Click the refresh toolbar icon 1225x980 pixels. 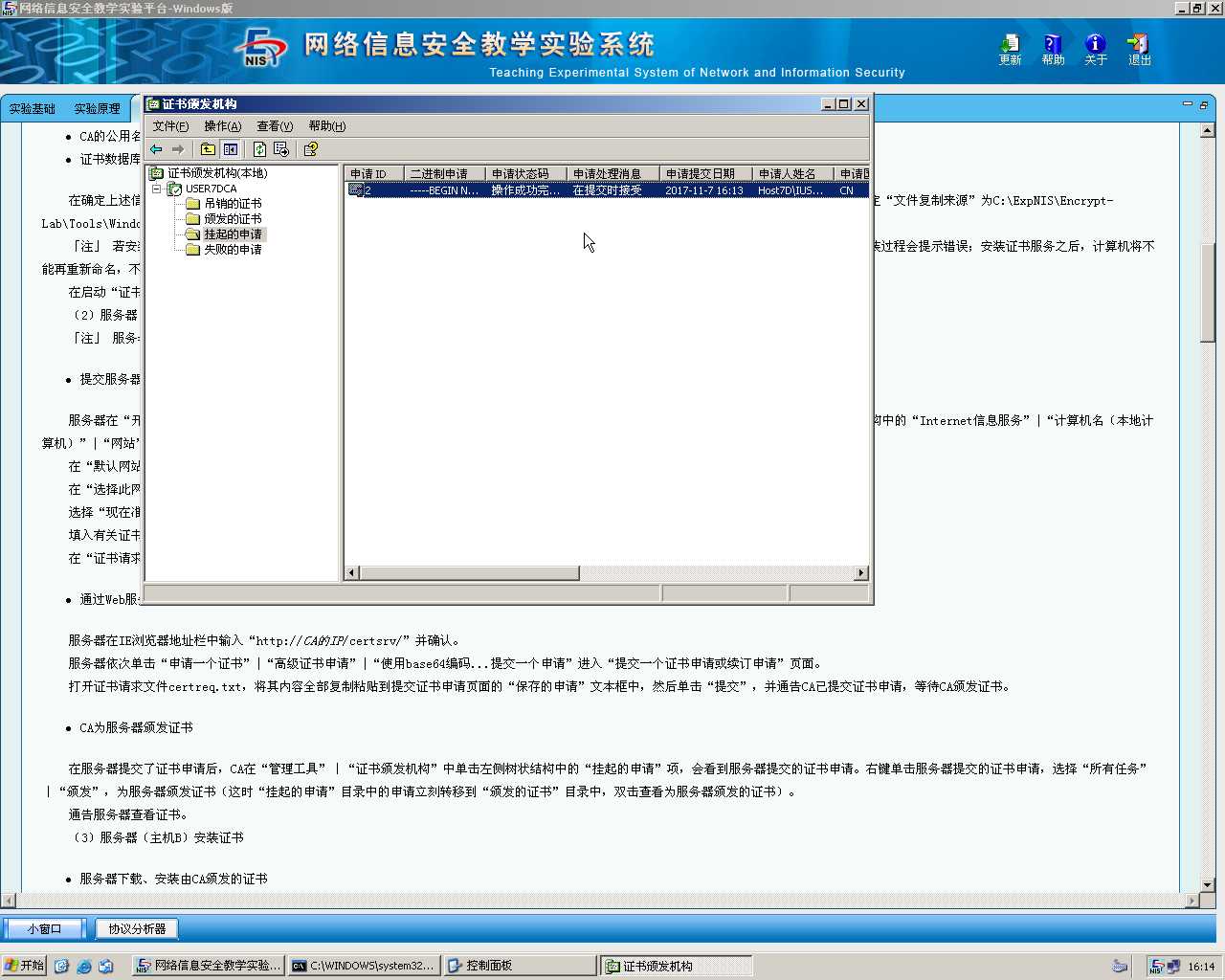tap(259, 149)
